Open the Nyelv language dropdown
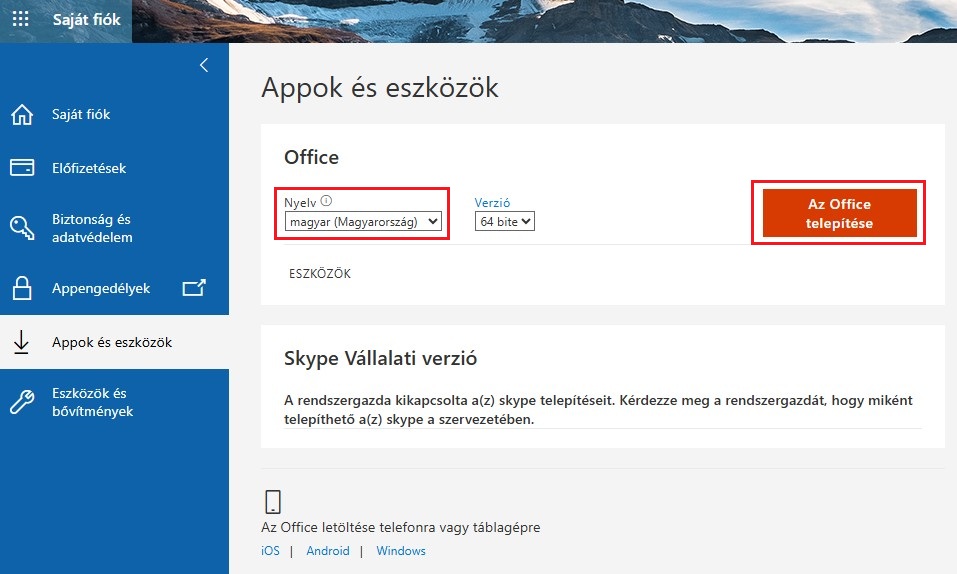The width and height of the screenshot is (957, 574). (x=362, y=222)
